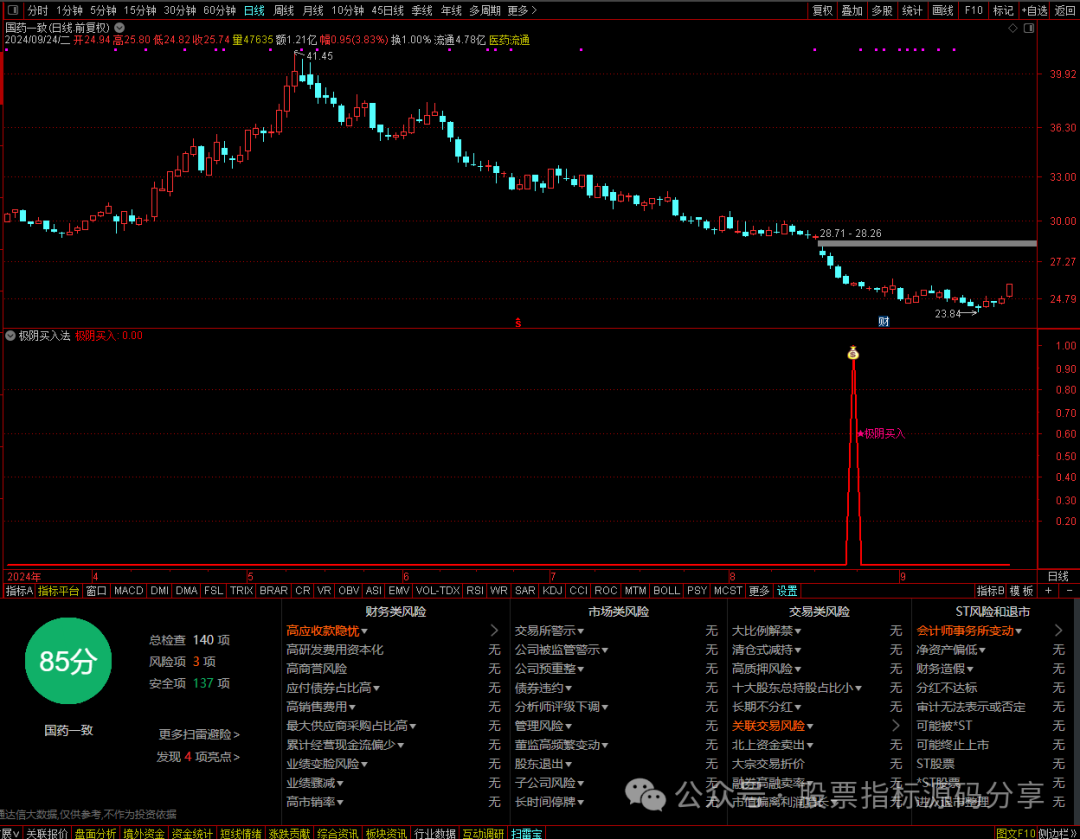Viewport: 1080px width, 839px height.
Task: Click the 设置 settings item in indicator bar
Action: coord(787,591)
